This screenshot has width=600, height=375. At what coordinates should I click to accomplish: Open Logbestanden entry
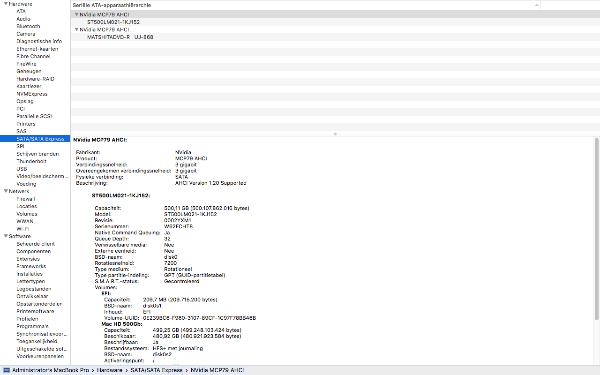(x=34, y=289)
